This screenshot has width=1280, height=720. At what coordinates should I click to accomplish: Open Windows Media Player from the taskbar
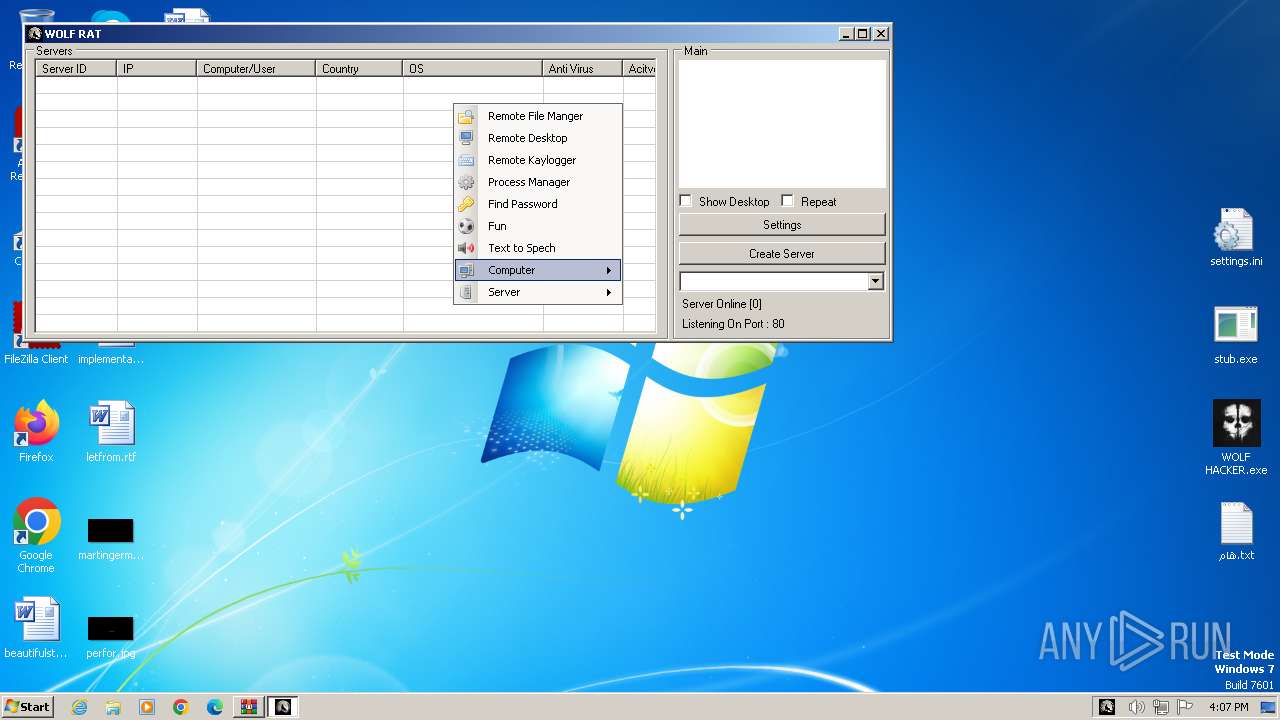pos(147,707)
